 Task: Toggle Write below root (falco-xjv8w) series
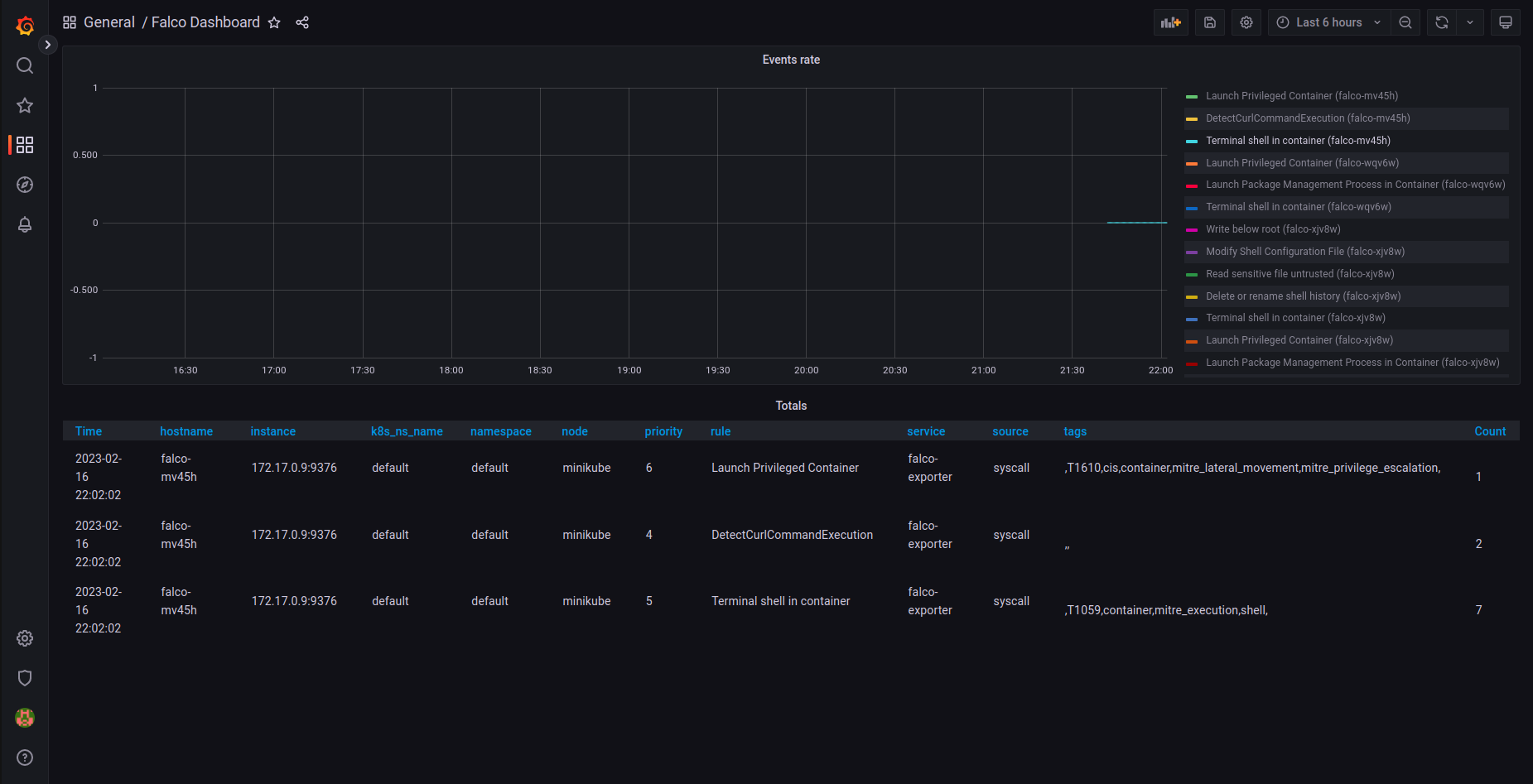(x=1273, y=229)
